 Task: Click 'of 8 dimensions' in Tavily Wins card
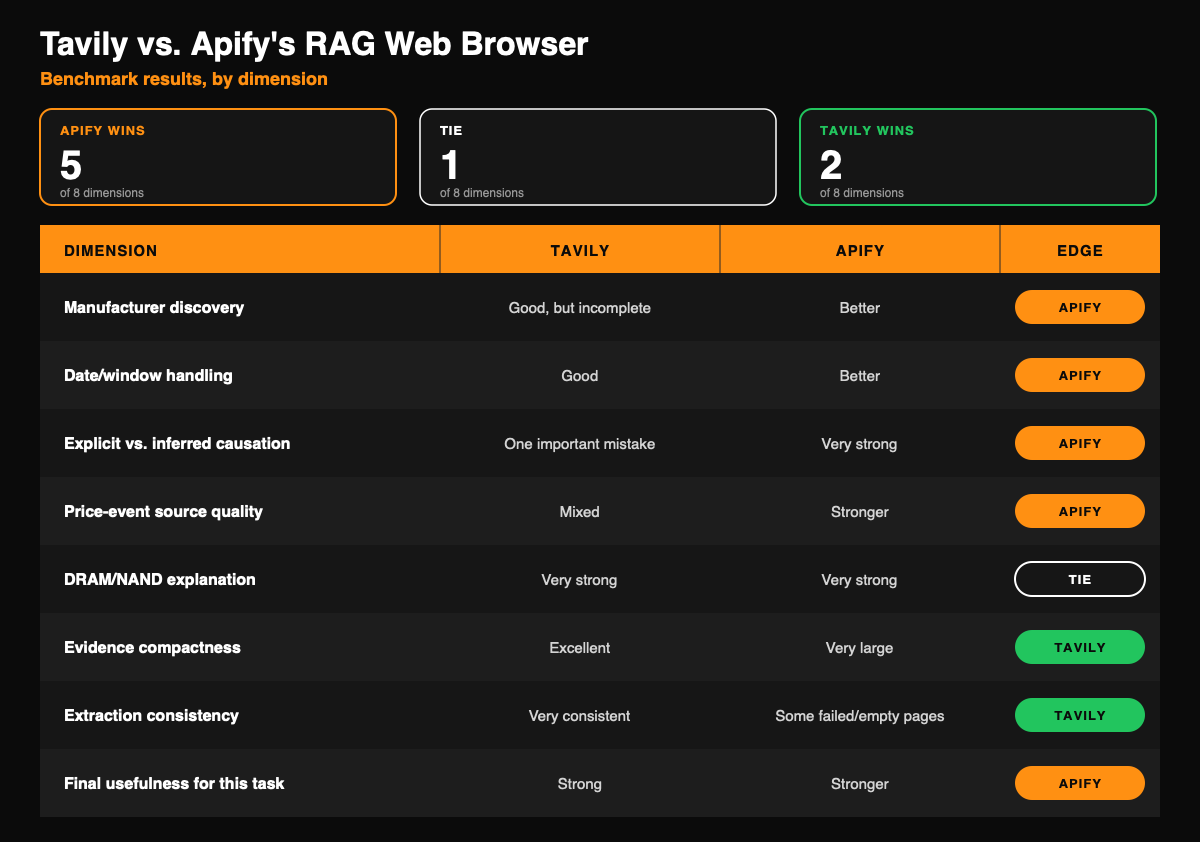click(862, 193)
